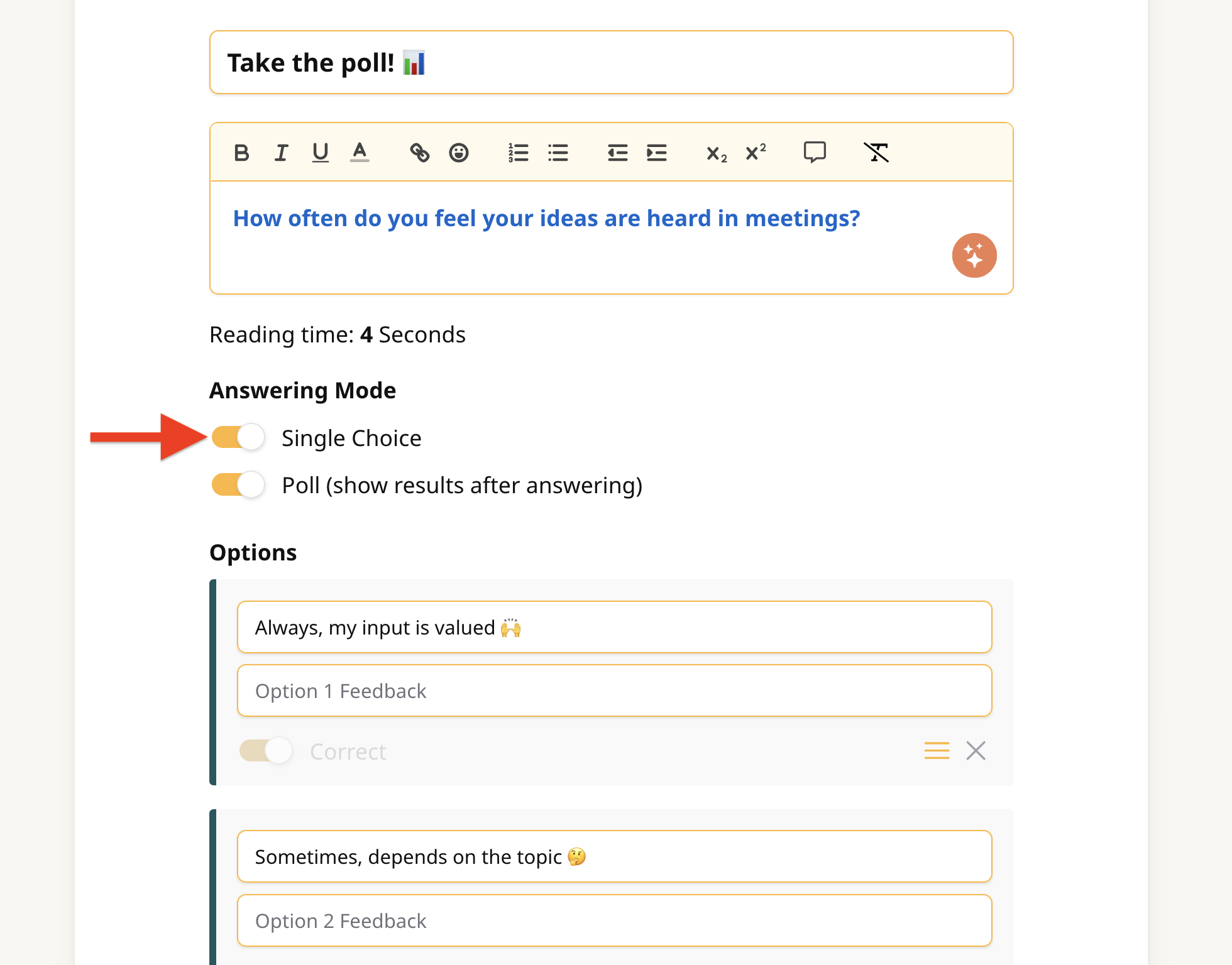The height and width of the screenshot is (965, 1232).
Task: Toggle the Single Choice switch
Action: [238, 437]
